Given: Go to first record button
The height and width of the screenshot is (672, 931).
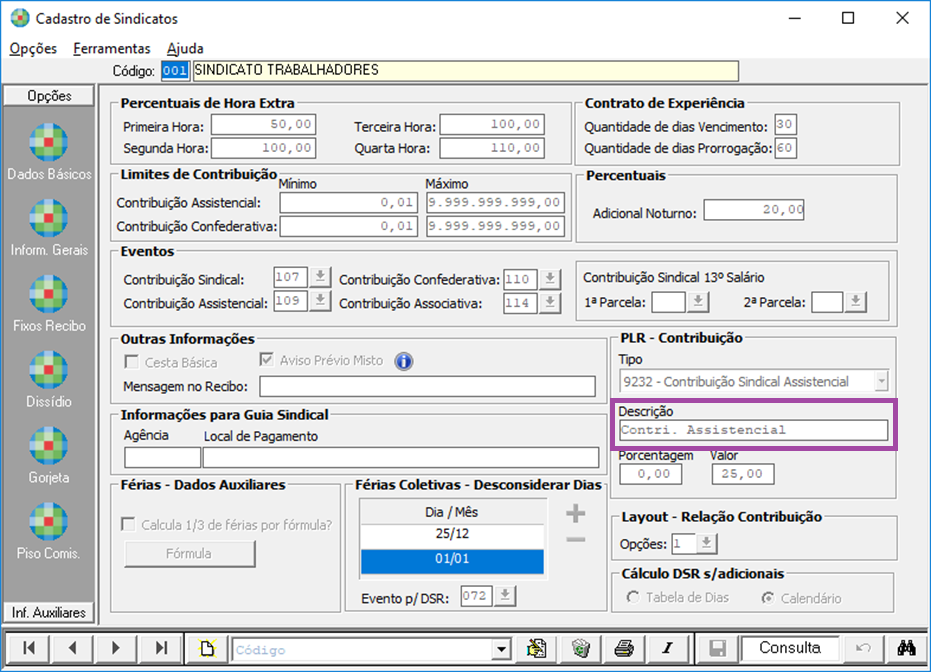Looking at the screenshot, I should click(28, 648).
